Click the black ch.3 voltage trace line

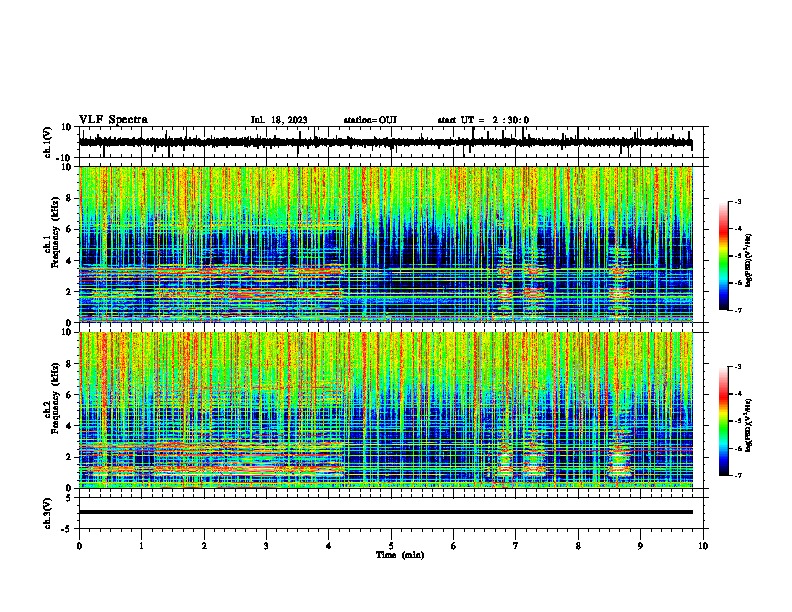(x=385, y=512)
